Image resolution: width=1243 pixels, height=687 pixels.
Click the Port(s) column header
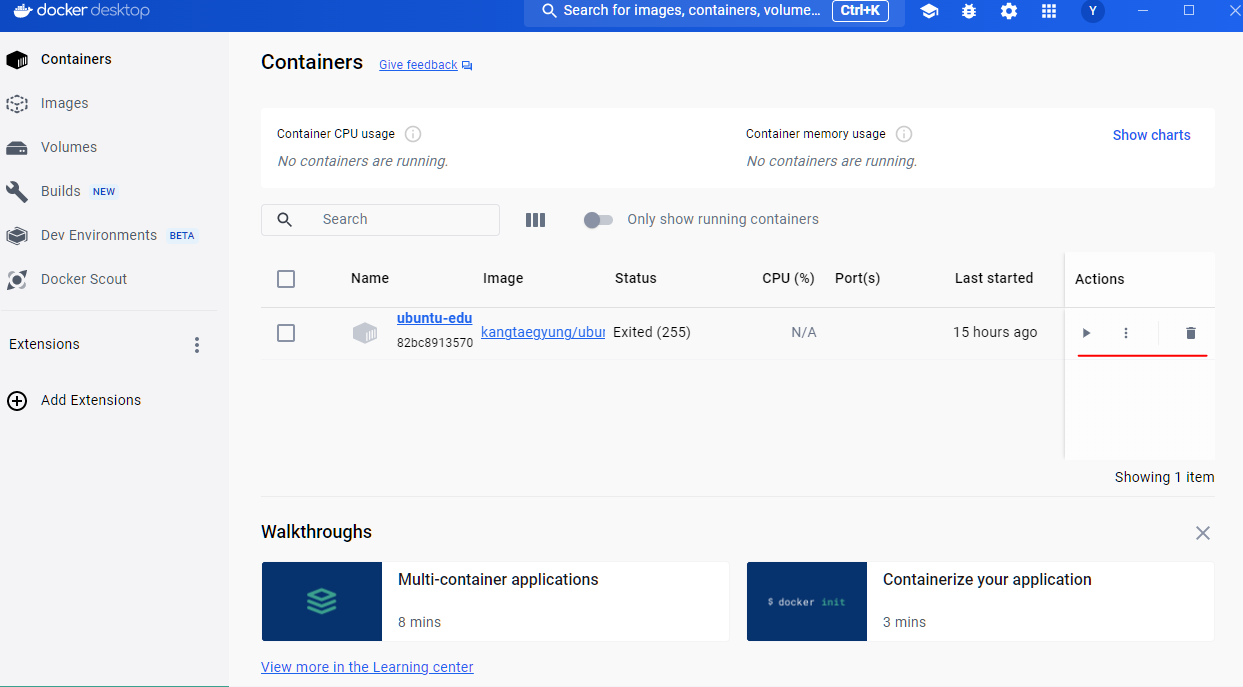click(x=857, y=279)
